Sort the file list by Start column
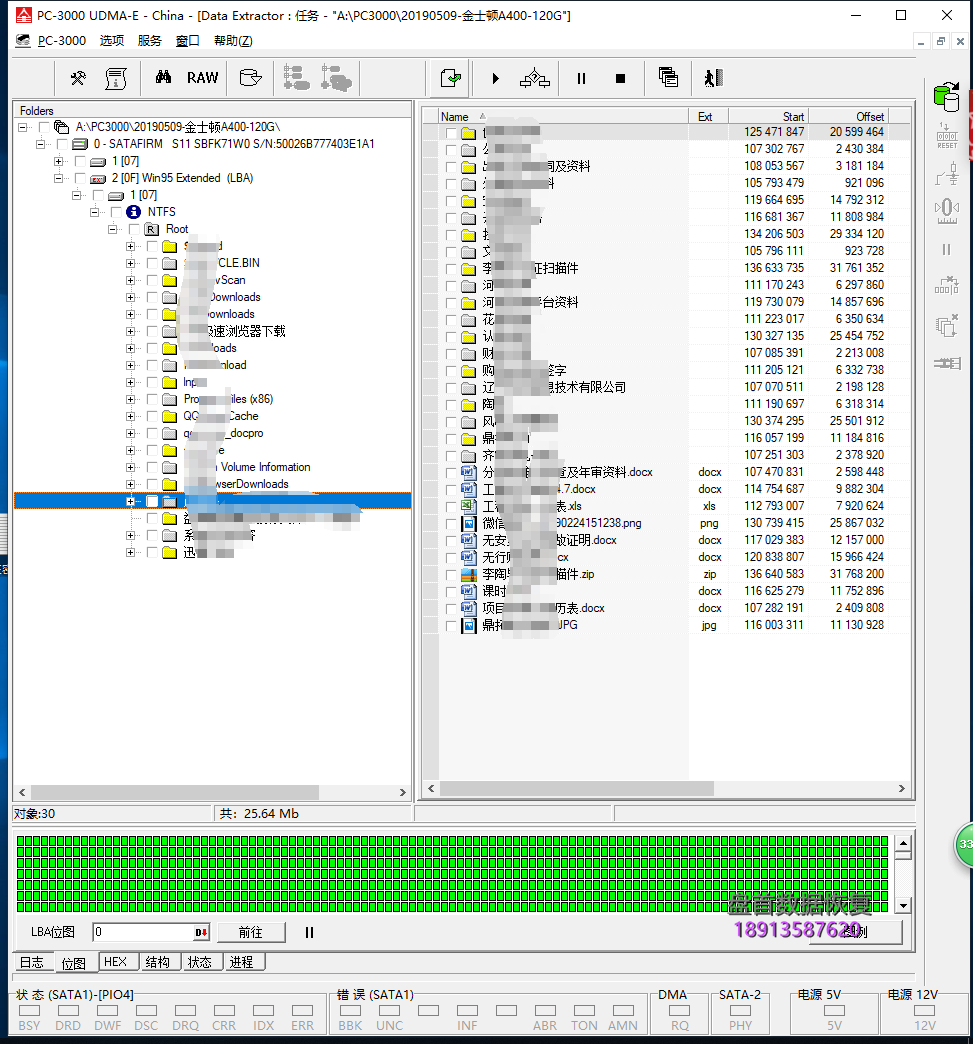Image resolution: width=973 pixels, height=1044 pixels. click(x=768, y=116)
